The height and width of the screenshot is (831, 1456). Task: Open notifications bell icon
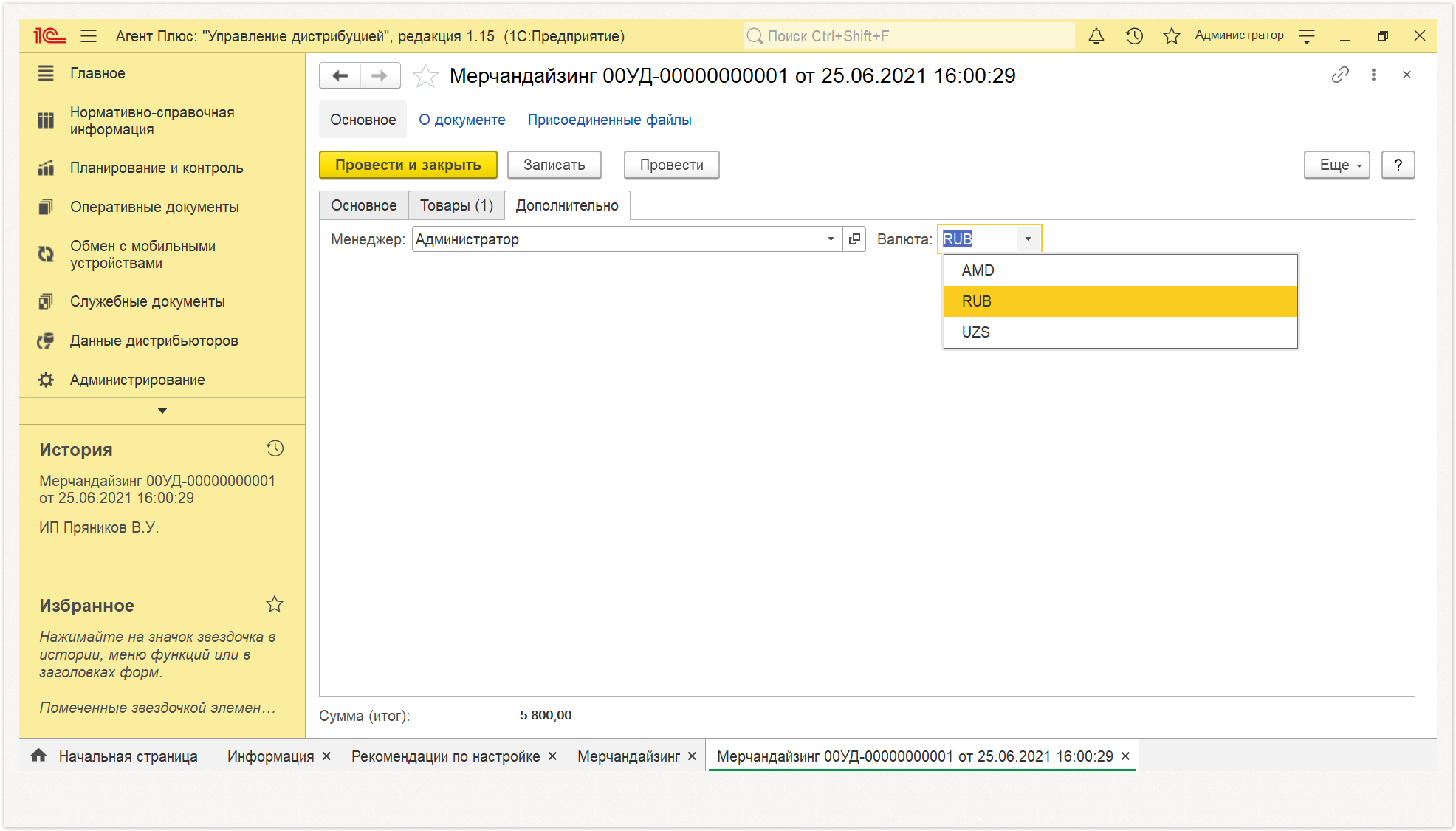click(x=1096, y=35)
